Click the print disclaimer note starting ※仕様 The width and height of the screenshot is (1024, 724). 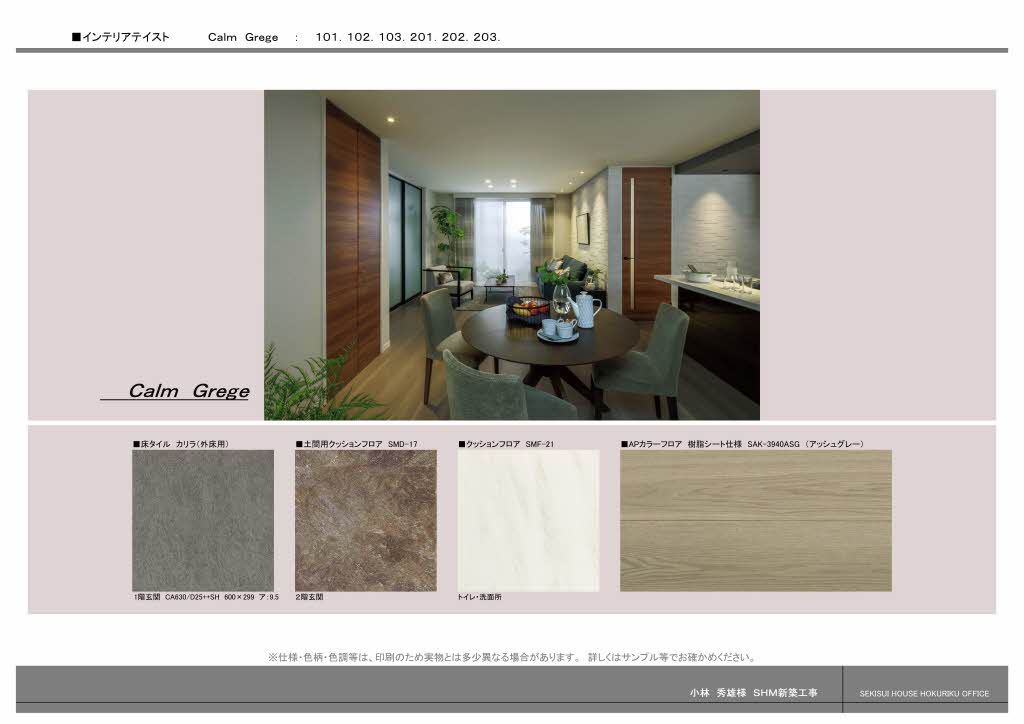(x=511, y=657)
